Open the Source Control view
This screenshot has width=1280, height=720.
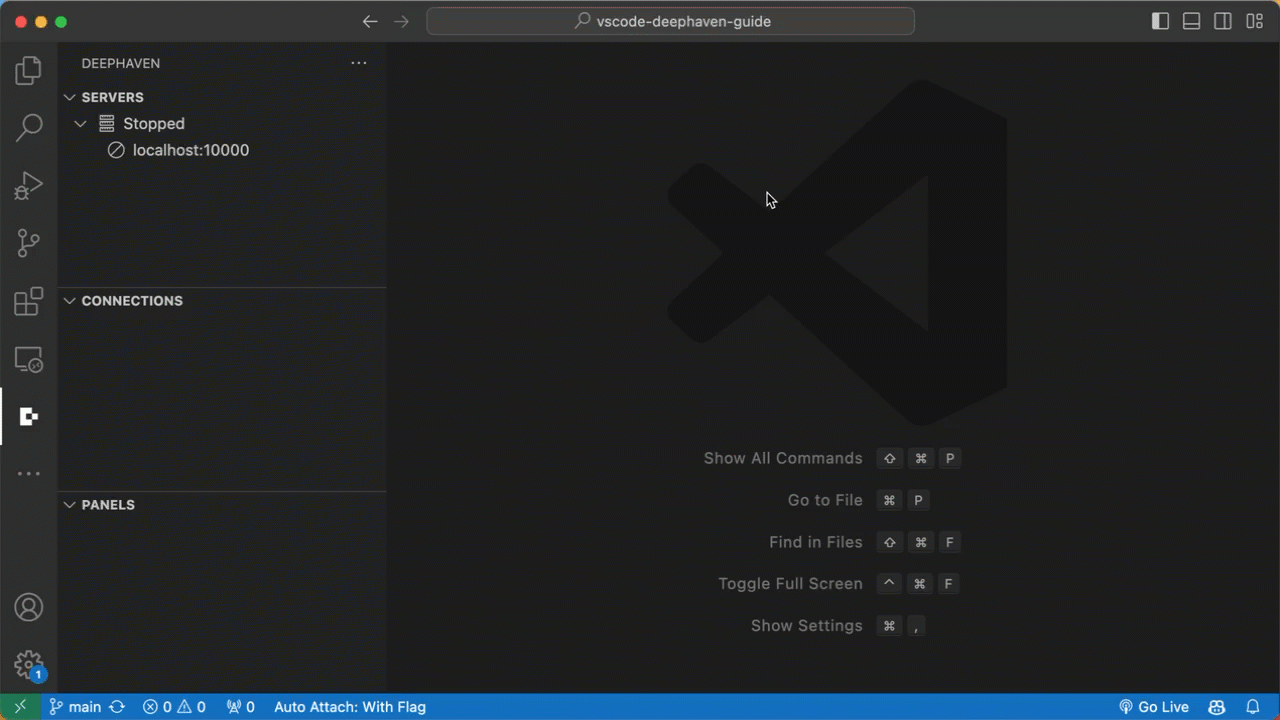click(x=29, y=243)
